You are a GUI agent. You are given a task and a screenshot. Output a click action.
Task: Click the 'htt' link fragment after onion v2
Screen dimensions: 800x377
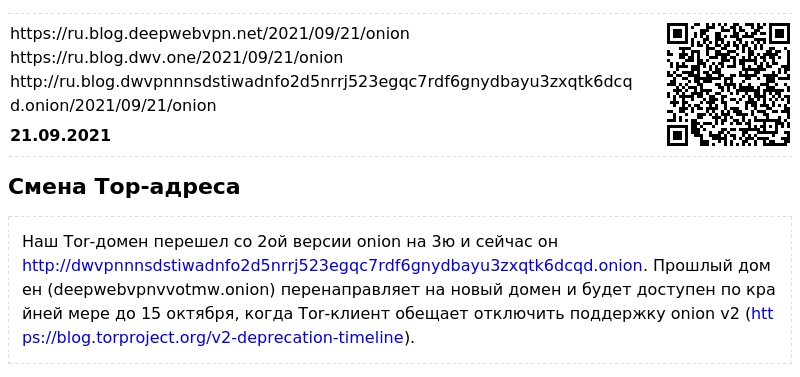point(762,314)
